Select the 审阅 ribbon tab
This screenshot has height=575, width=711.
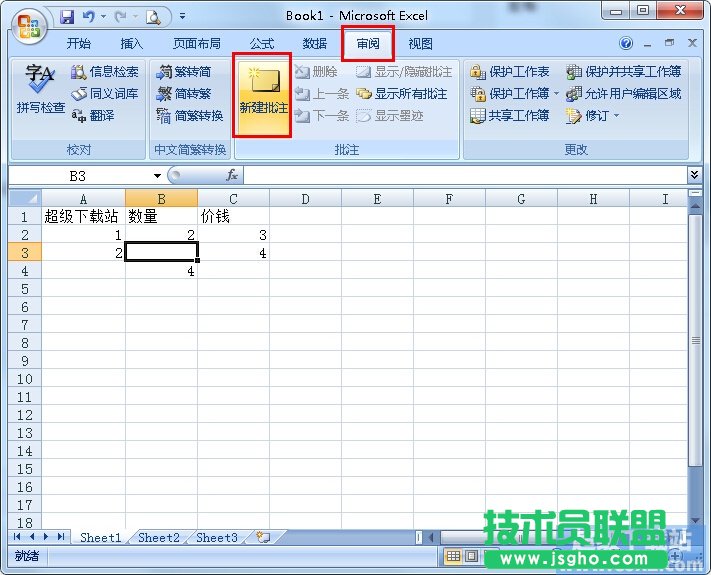(x=368, y=44)
